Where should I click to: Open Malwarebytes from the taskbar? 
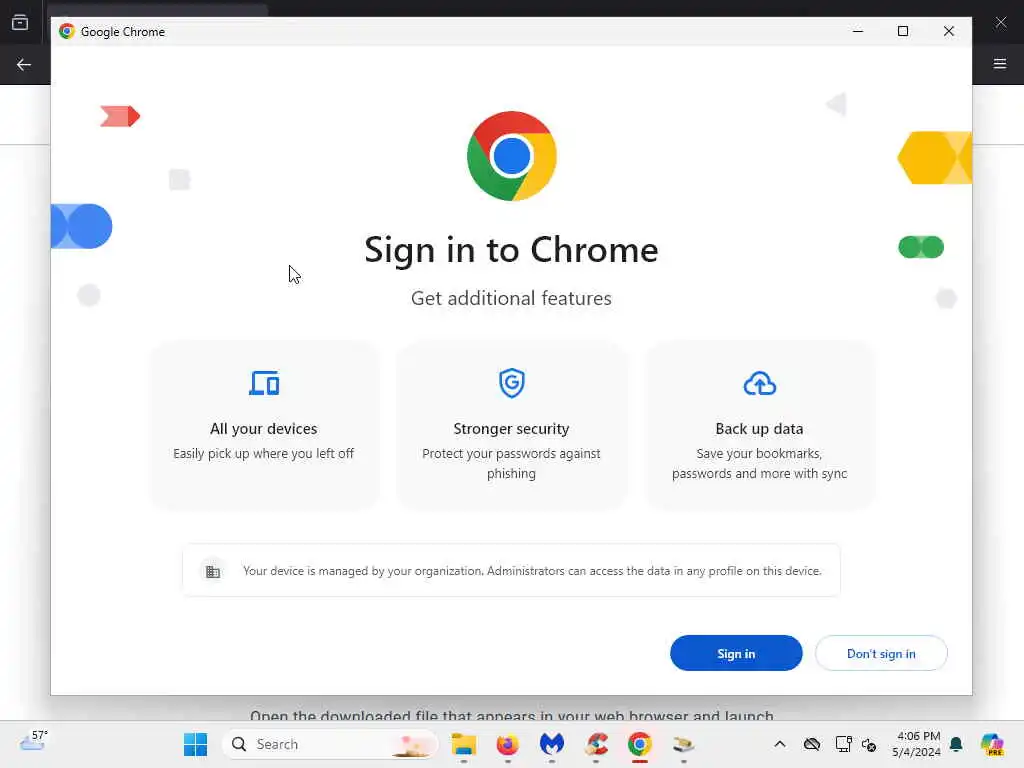pos(552,744)
